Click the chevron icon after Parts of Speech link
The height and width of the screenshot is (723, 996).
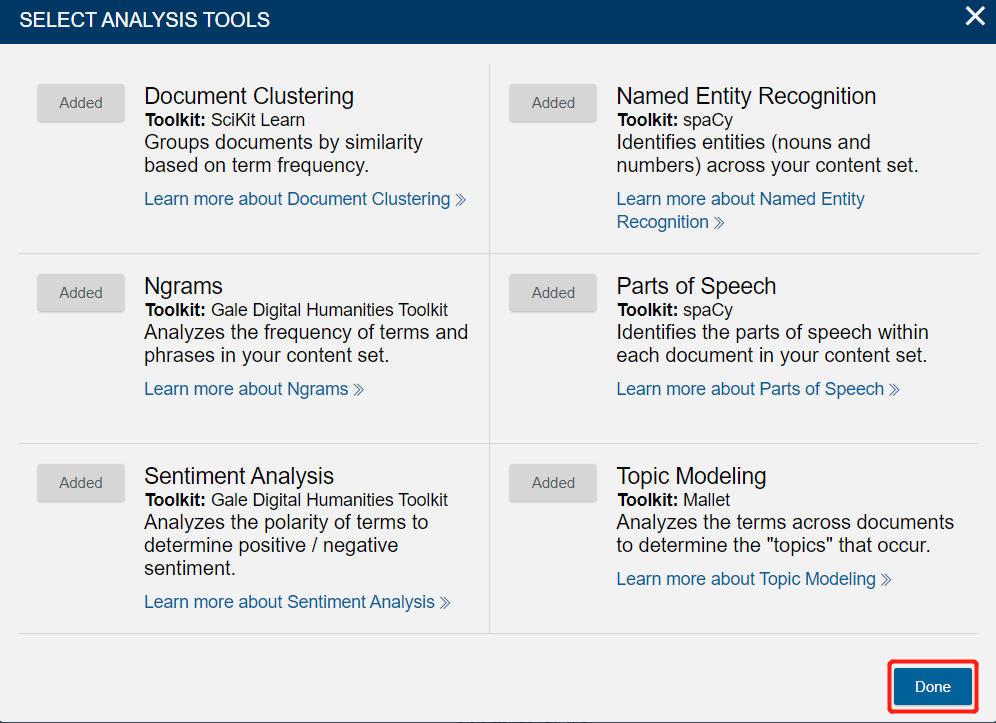(x=894, y=390)
